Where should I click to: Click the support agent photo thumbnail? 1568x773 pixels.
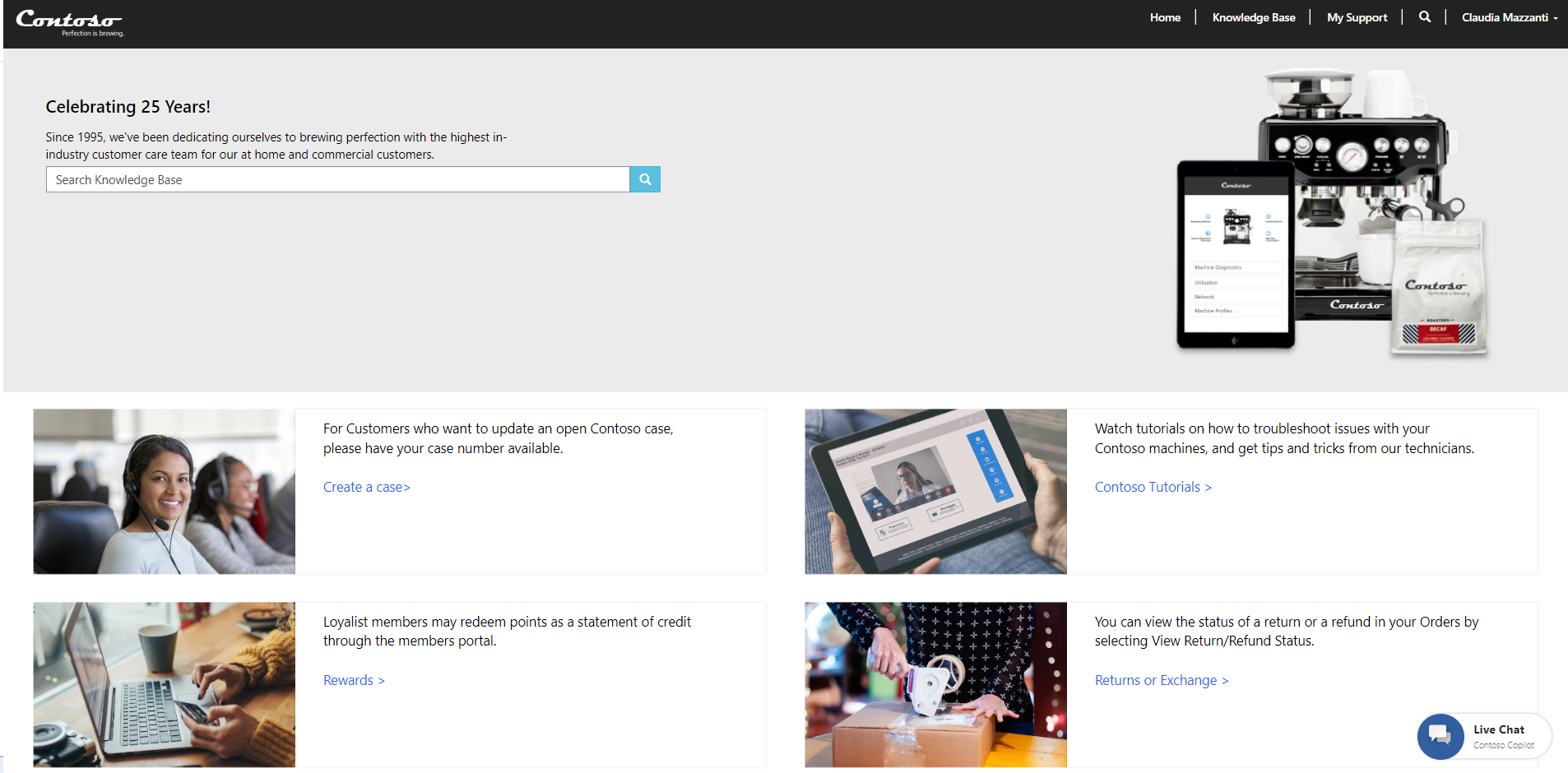point(164,491)
